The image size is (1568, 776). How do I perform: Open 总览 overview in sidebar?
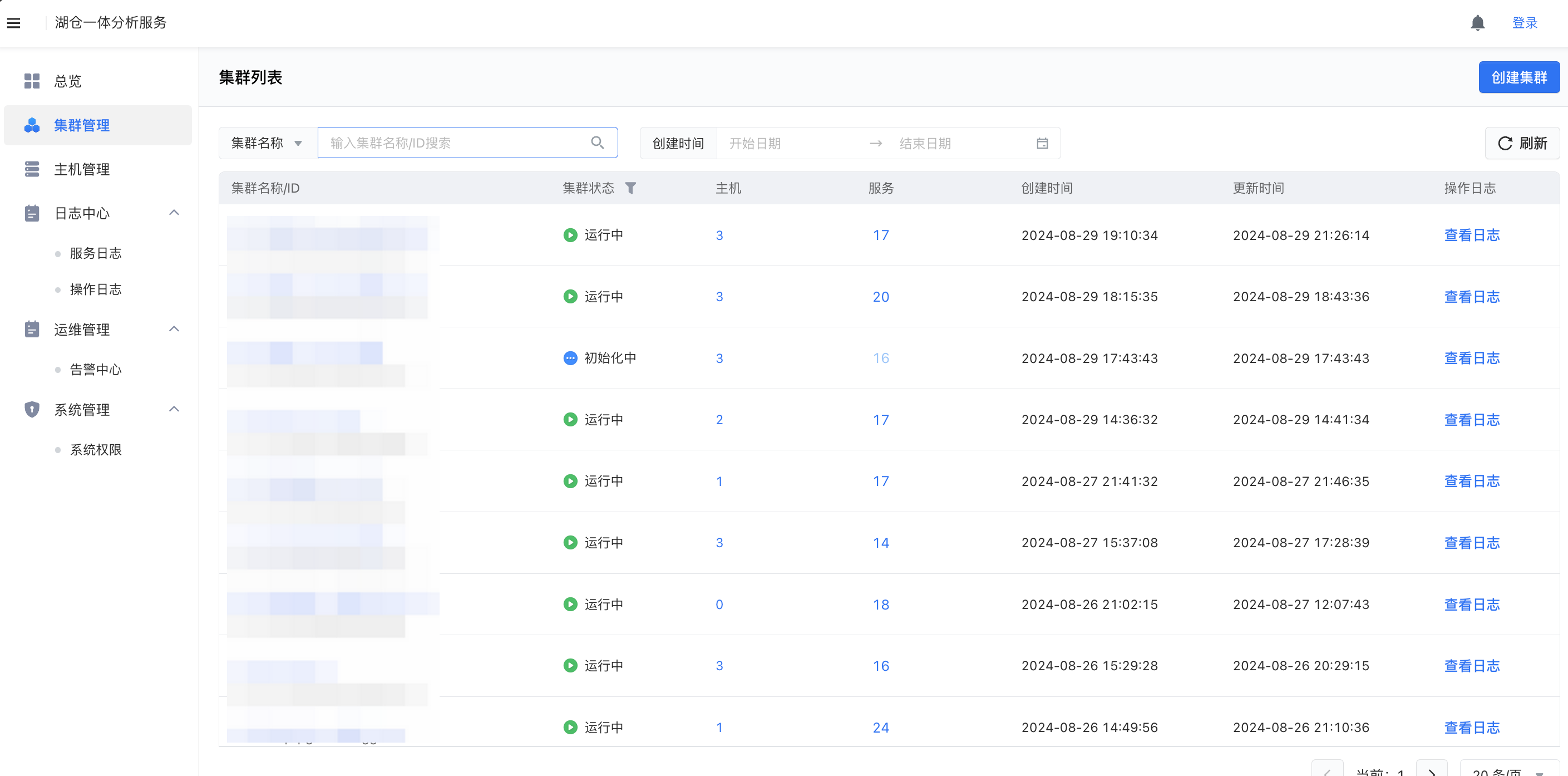pos(98,81)
